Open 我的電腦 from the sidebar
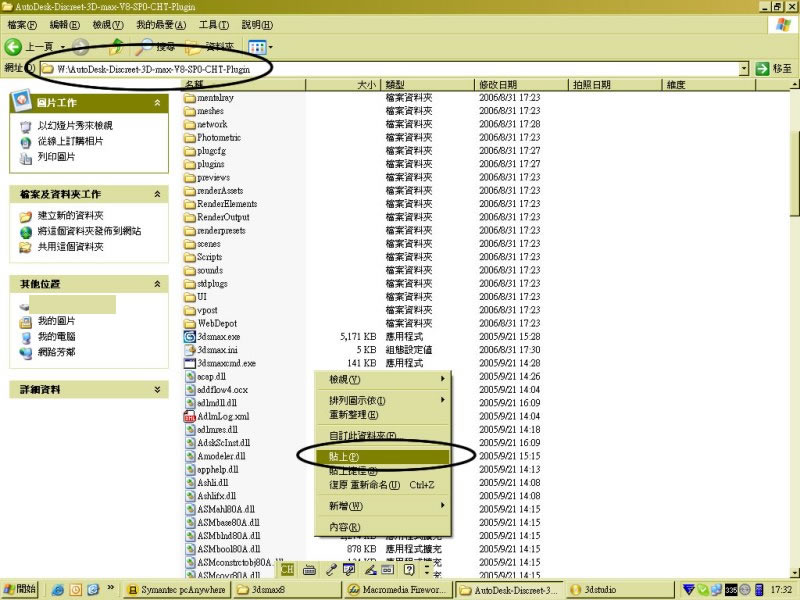The width and height of the screenshot is (800, 600). pos(56,337)
